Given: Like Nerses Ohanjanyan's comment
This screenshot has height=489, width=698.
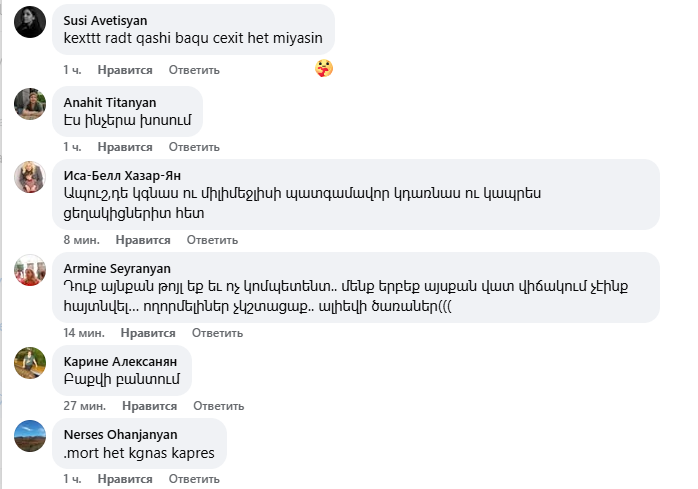Looking at the screenshot, I should pyautogui.click(x=130, y=480).
